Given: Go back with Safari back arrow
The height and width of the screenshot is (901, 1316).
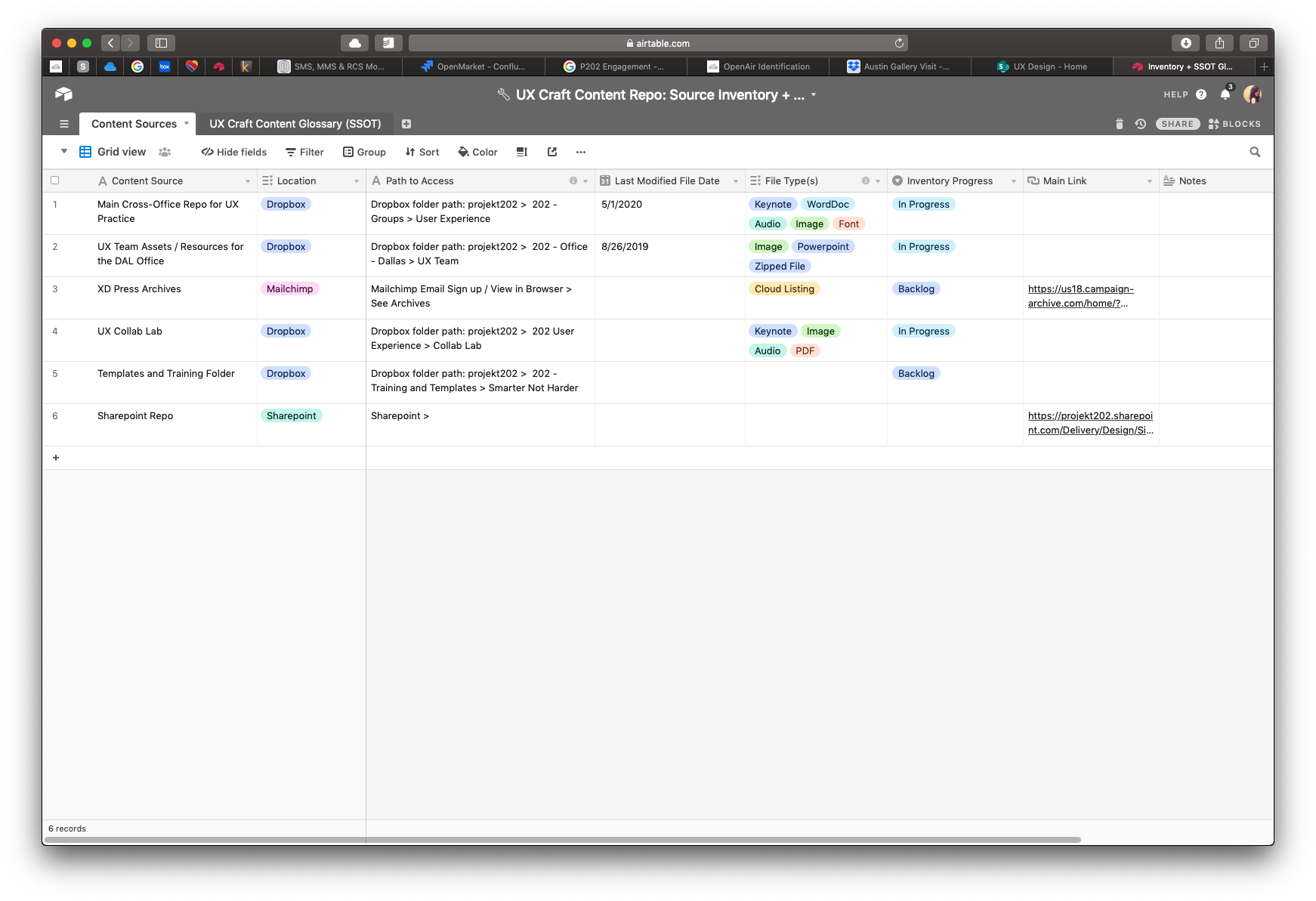Looking at the screenshot, I should pyautogui.click(x=111, y=43).
